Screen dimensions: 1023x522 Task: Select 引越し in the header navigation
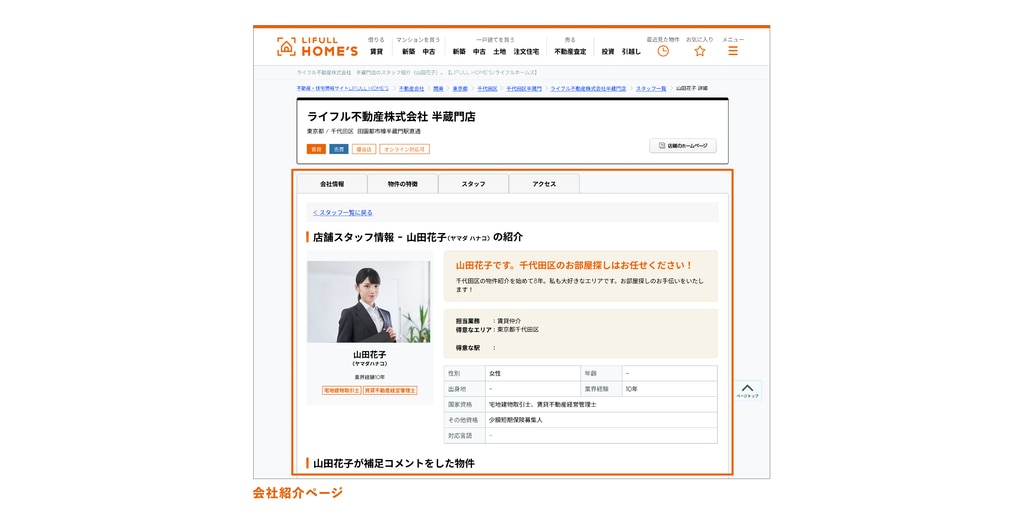coord(631,52)
